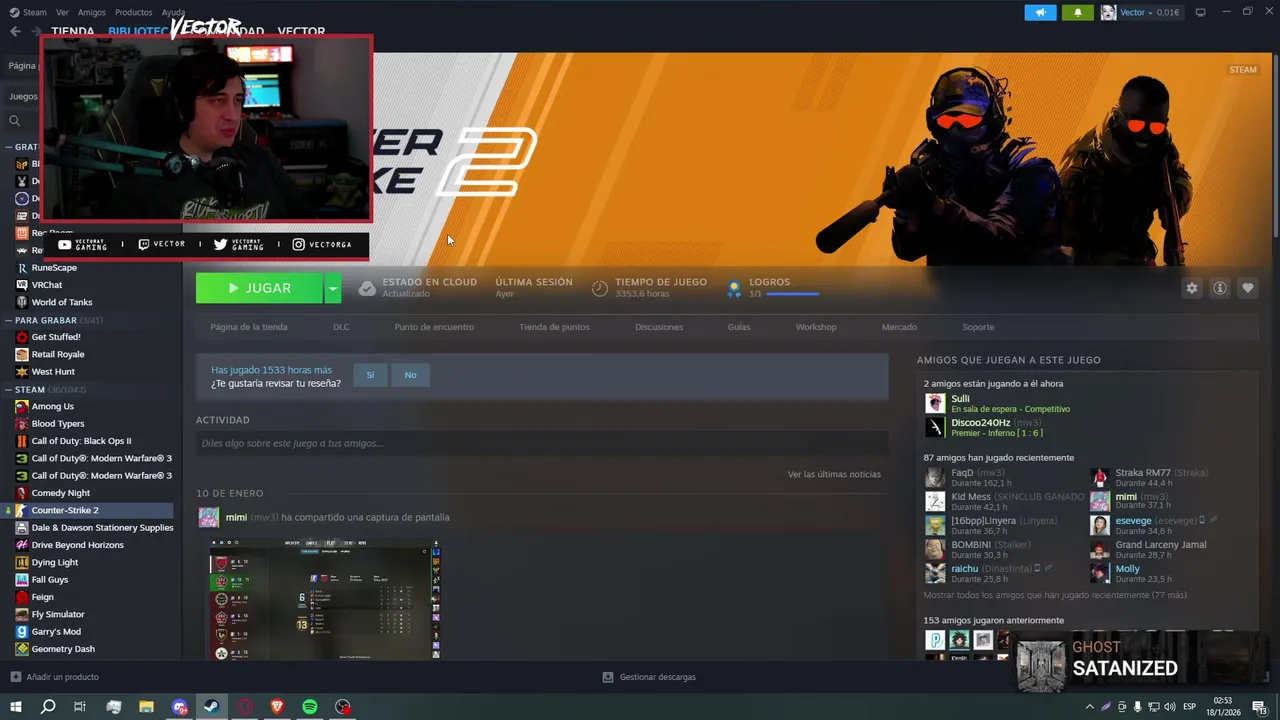The width and height of the screenshot is (1280, 720).
Task: Select Dale & Dawson Stationery Supplies
Action: click(102, 528)
